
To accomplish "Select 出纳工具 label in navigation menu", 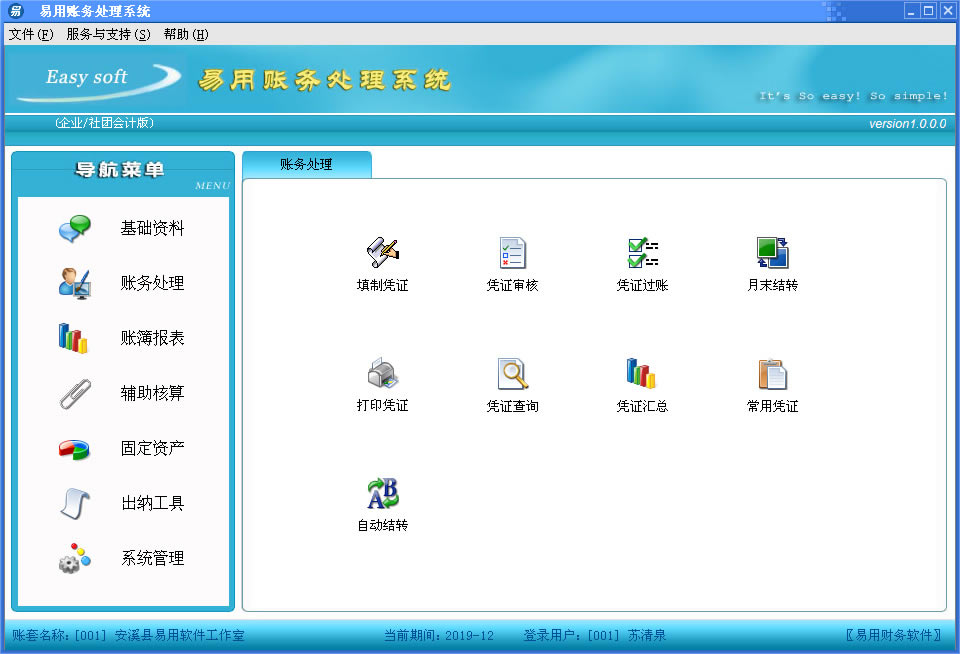I will click(x=152, y=503).
